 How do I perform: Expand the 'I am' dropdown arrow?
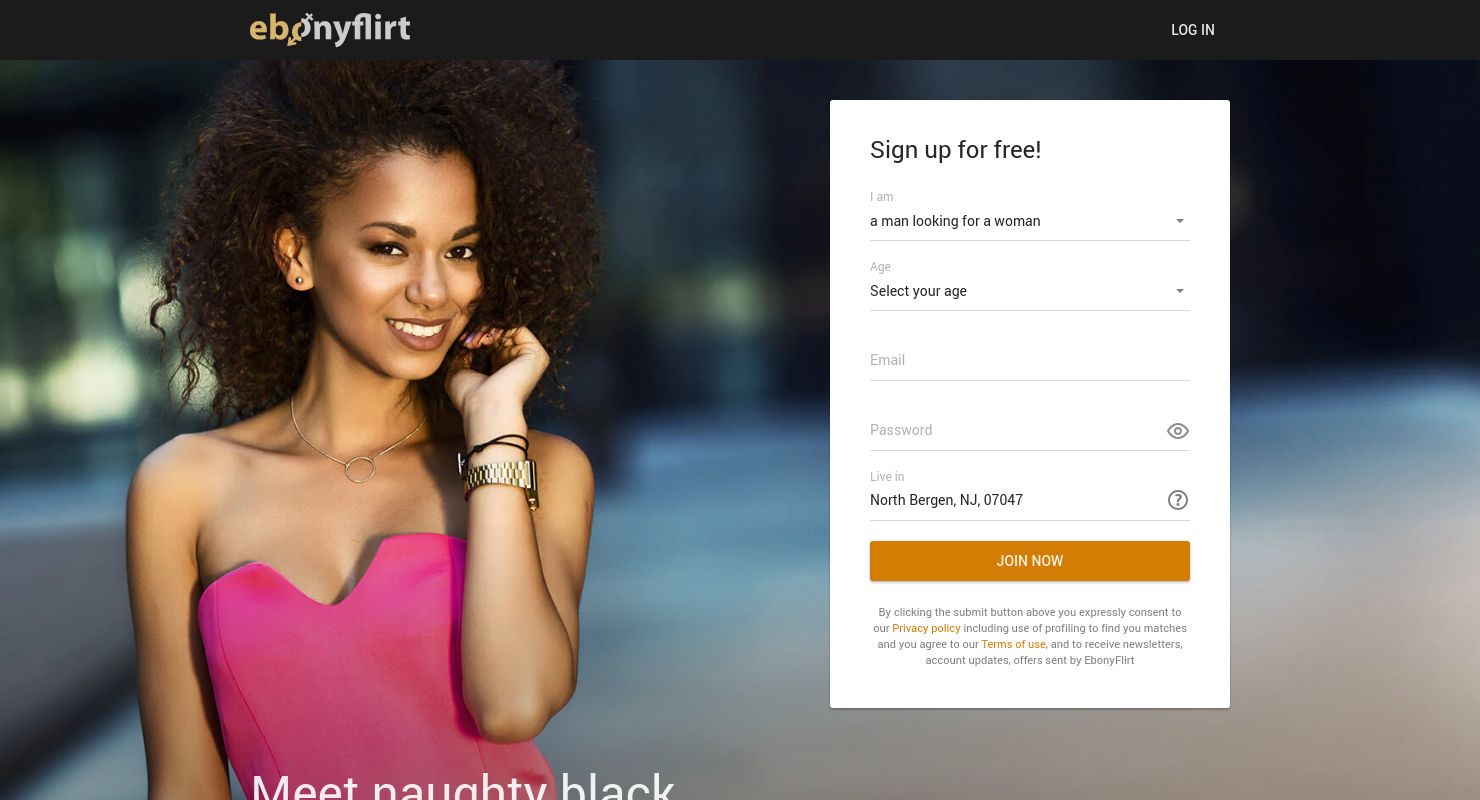(1180, 221)
